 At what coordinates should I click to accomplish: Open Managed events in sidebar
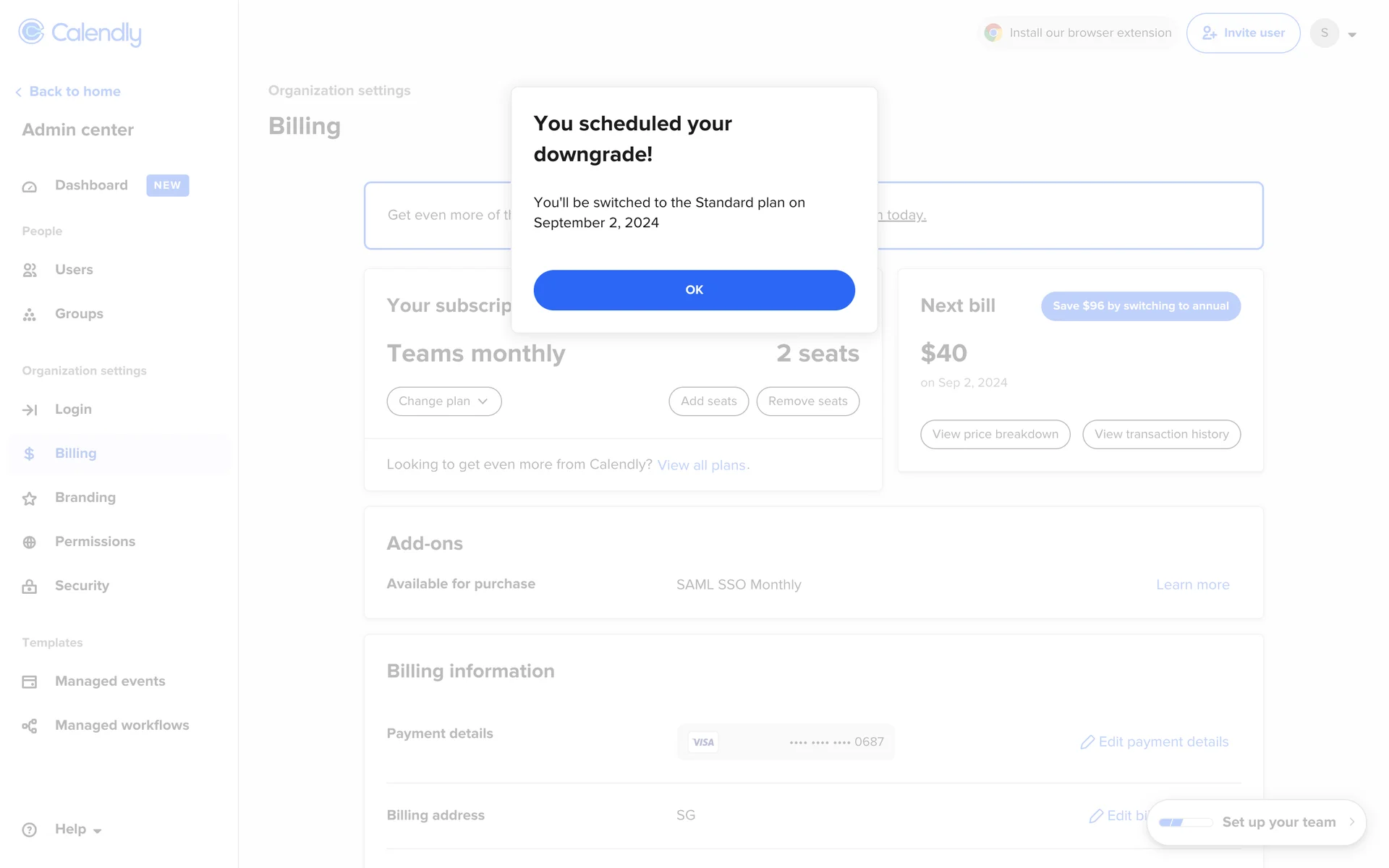(x=110, y=681)
